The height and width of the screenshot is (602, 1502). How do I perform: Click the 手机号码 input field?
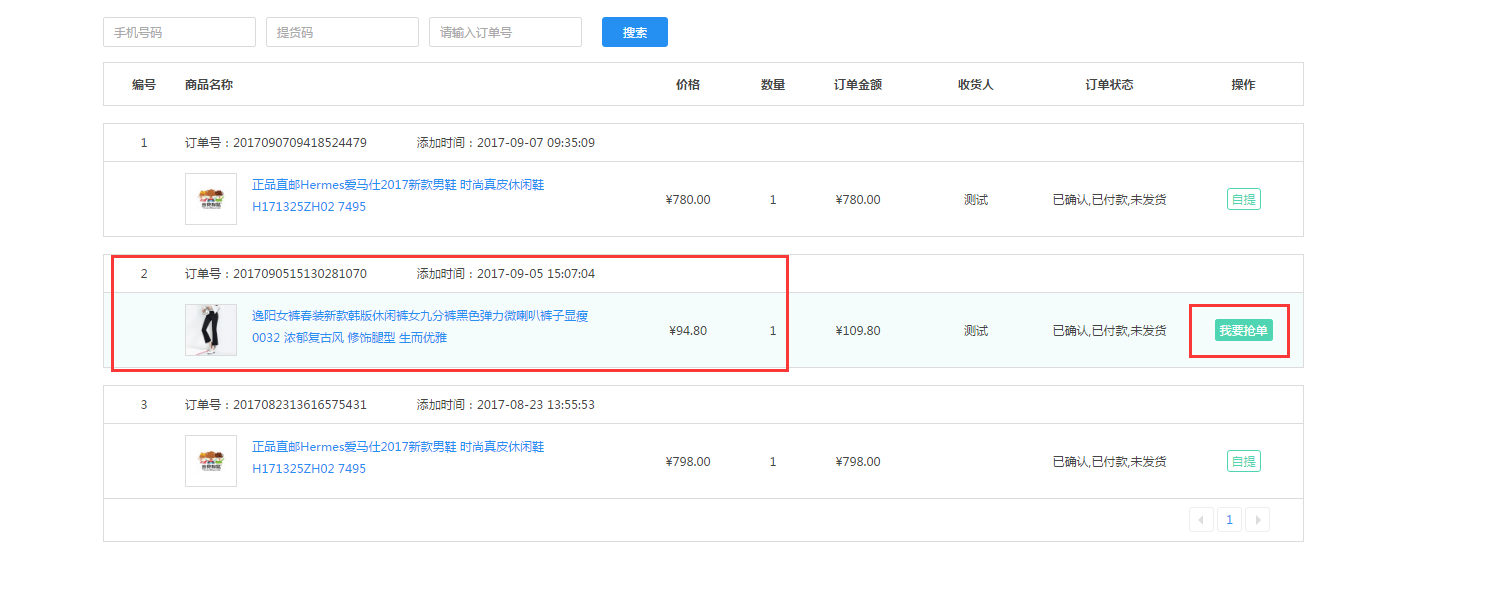coord(179,32)
